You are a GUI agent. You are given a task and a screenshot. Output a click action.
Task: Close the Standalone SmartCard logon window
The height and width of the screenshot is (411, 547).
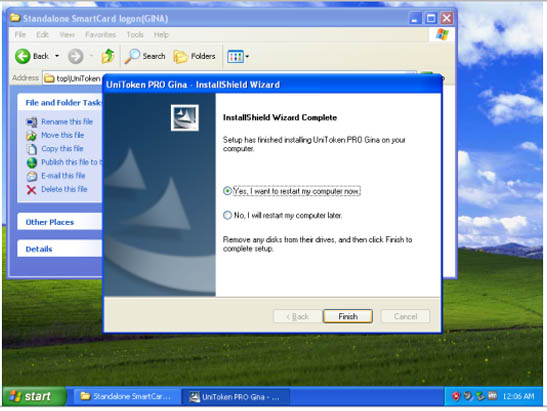pyautogui.click(x=447, y=18)
